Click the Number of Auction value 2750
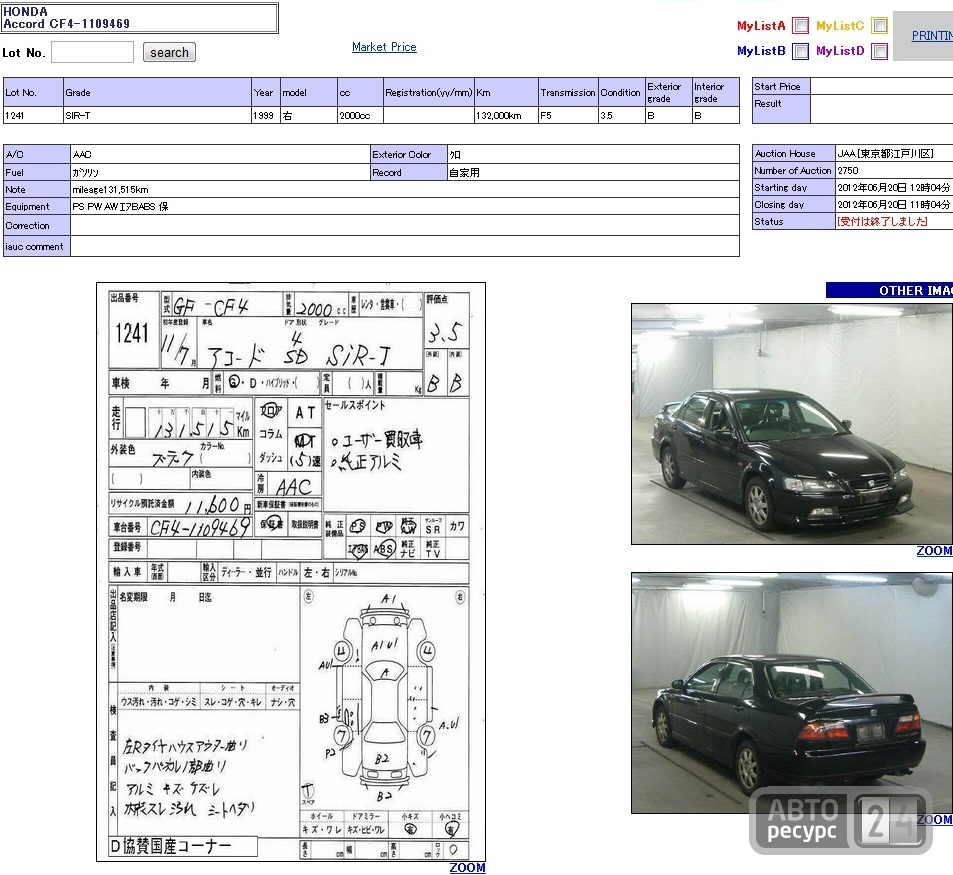The width and height of the screenshot is (953, 875). (x=848, y=171)
